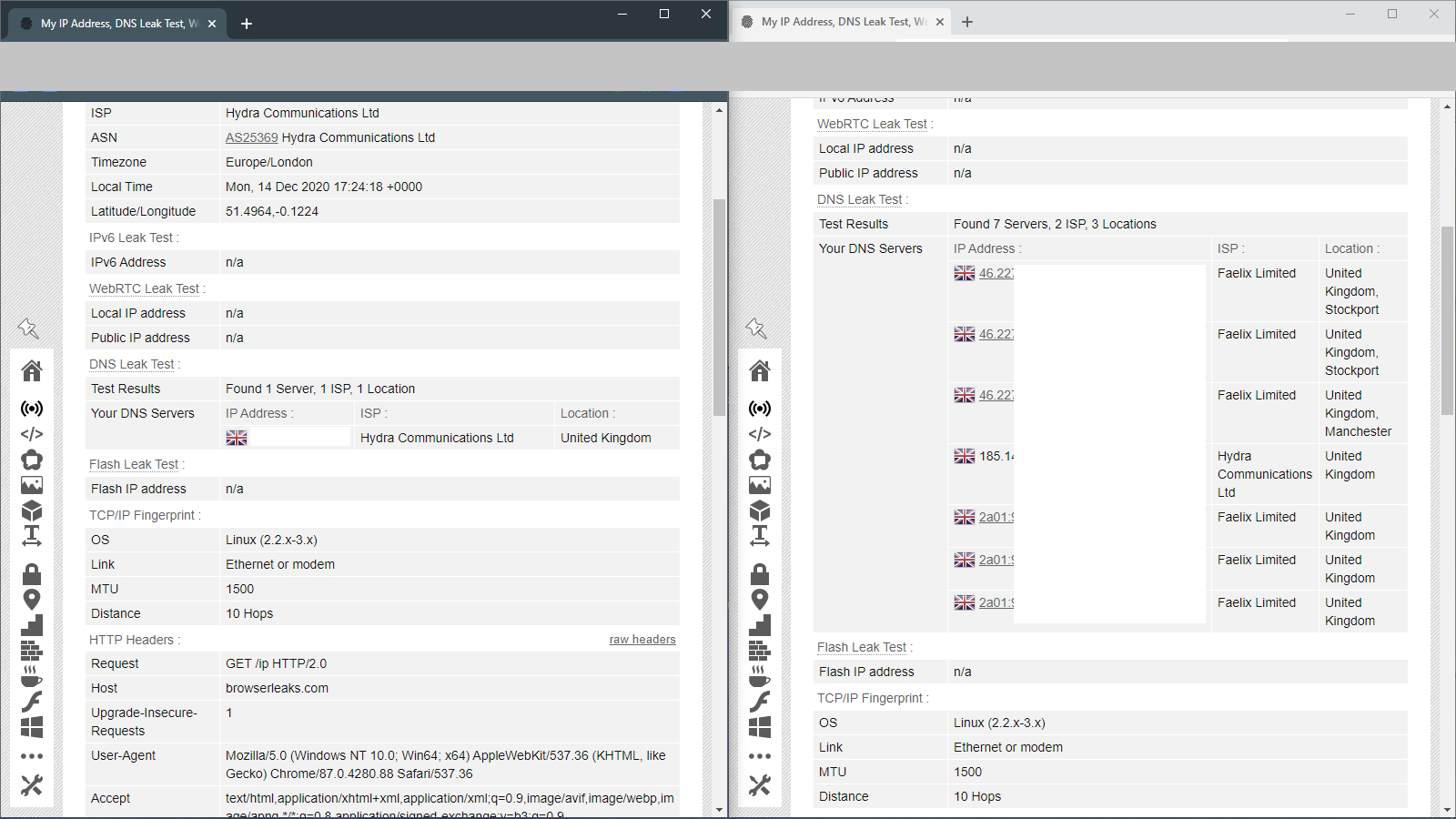
Task: Click the scroll-up arrow in the right window
Action: point(1447,107)
